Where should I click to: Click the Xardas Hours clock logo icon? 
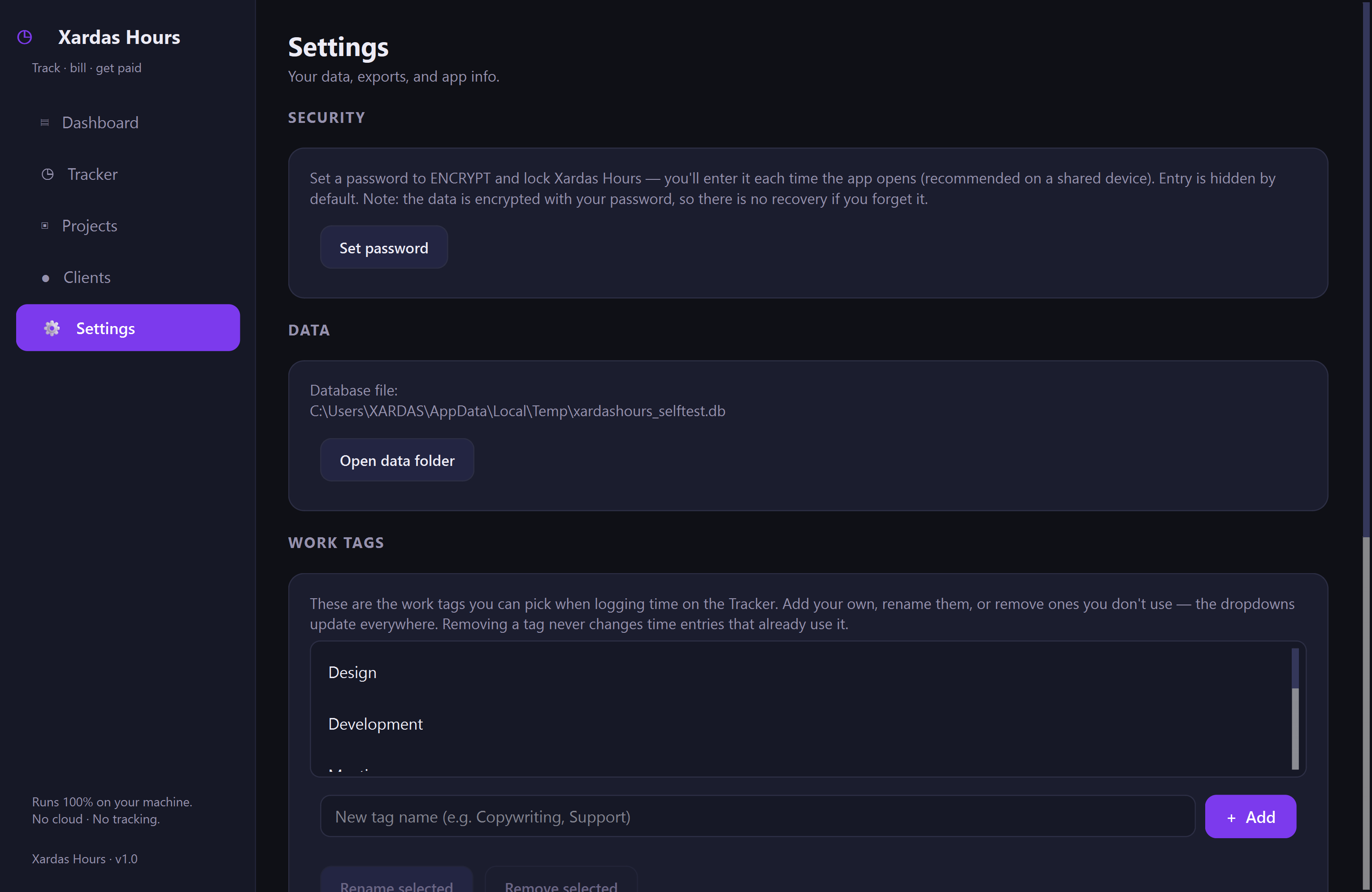point(25,38)
